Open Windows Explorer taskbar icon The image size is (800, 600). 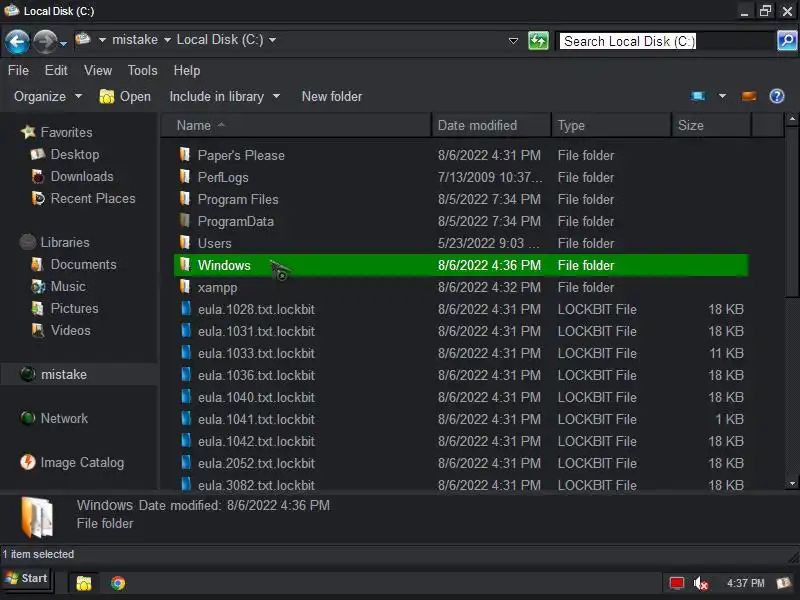click(x=84, y=583)
